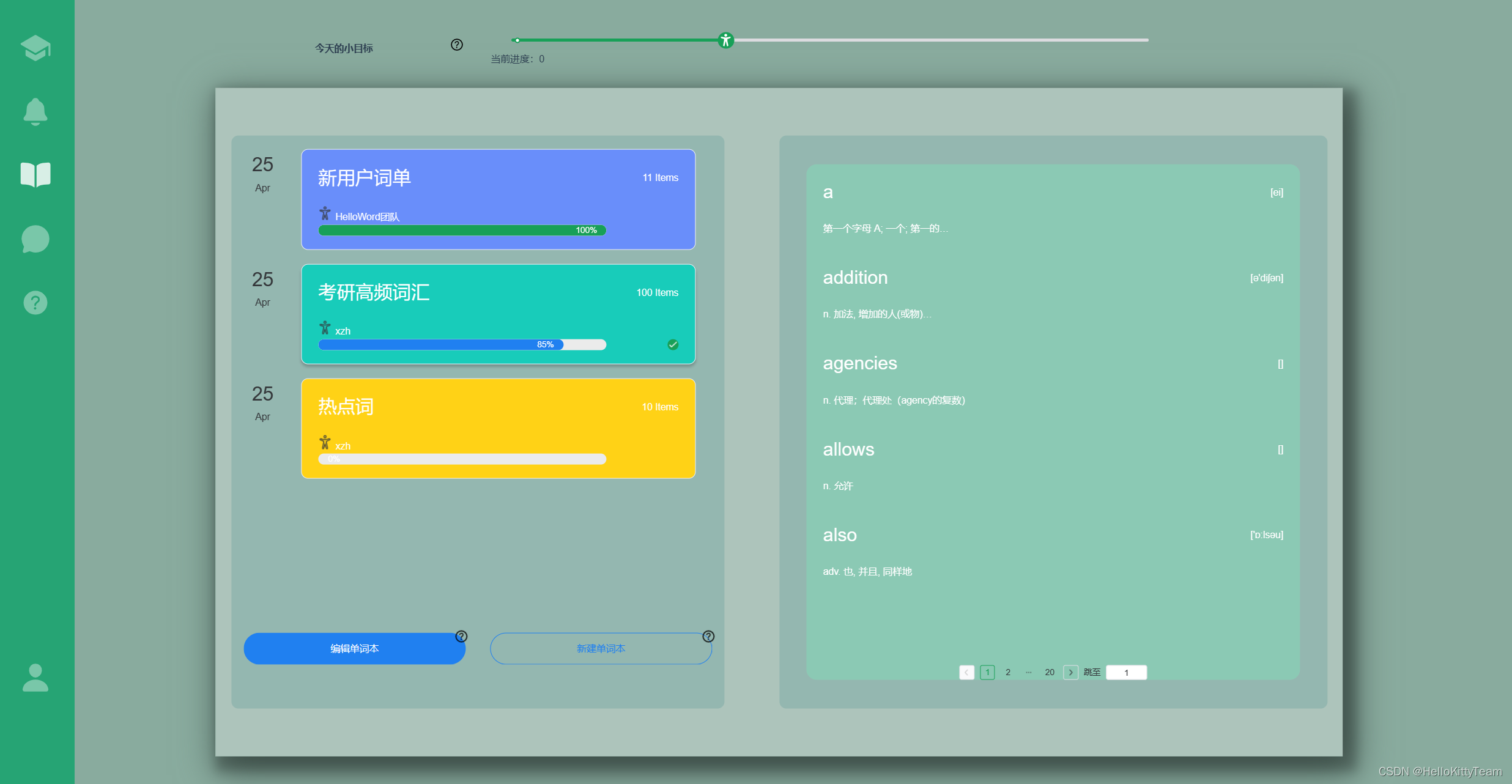The width and height of the screenshot is (1512, 784).
Task: Select the word "a" entry
Action: 1053,209
